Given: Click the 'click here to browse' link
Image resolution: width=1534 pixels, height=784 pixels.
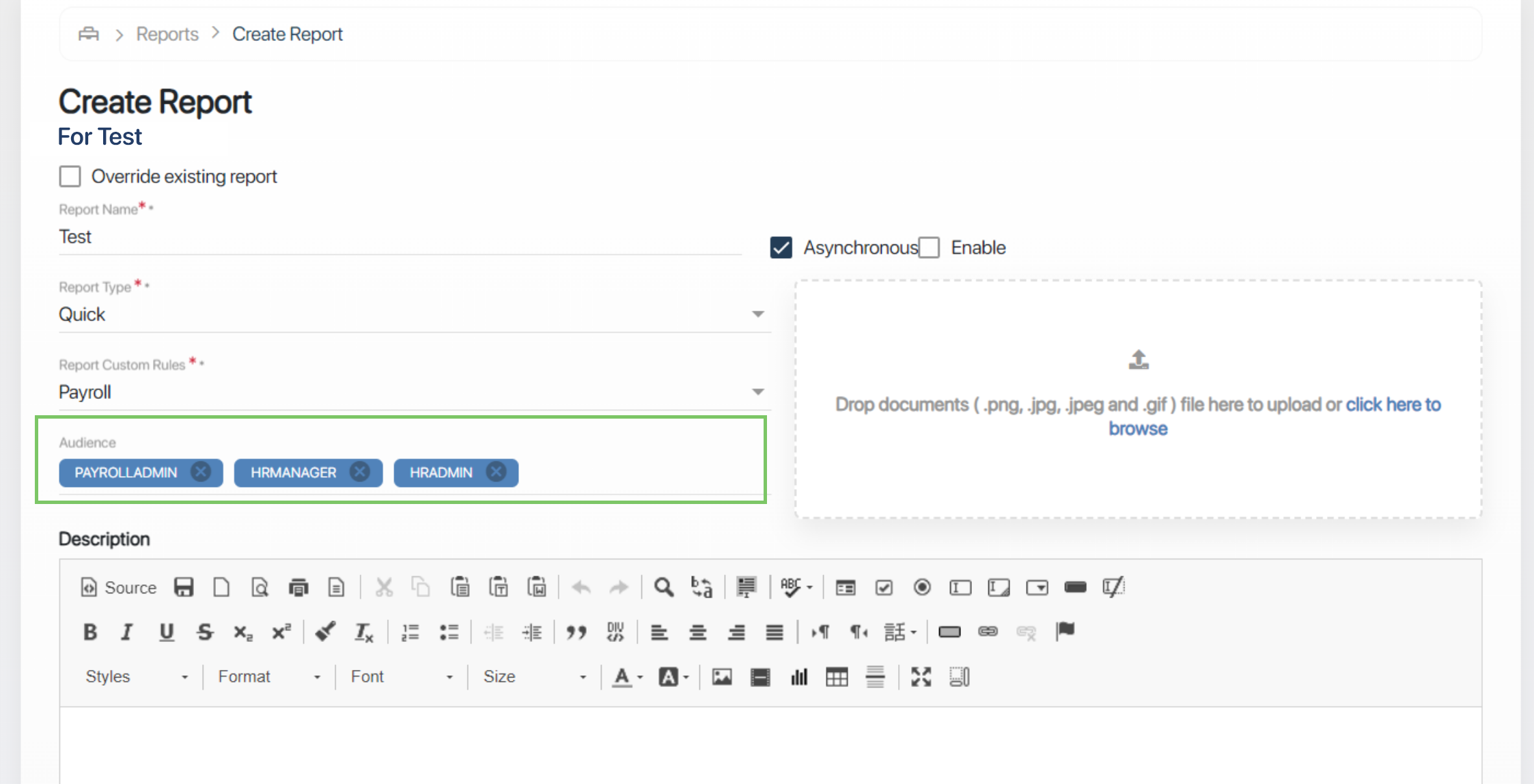Looking at the screenshot, I should [1393, 405].
